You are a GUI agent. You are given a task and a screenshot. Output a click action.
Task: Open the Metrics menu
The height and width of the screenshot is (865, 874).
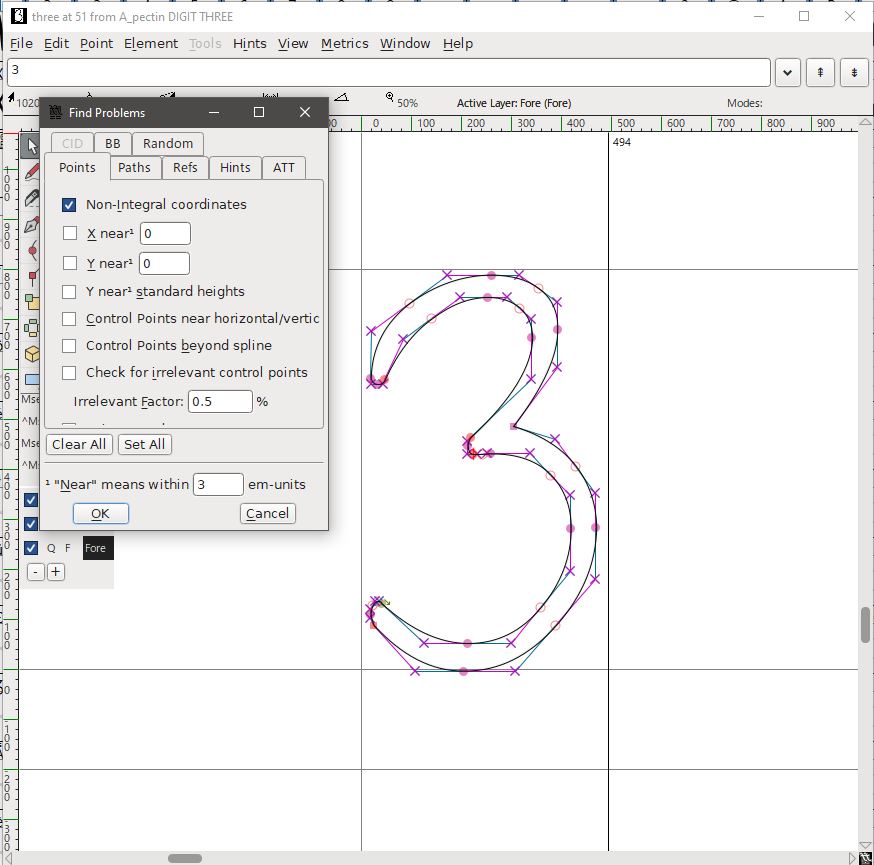[344, 44]
